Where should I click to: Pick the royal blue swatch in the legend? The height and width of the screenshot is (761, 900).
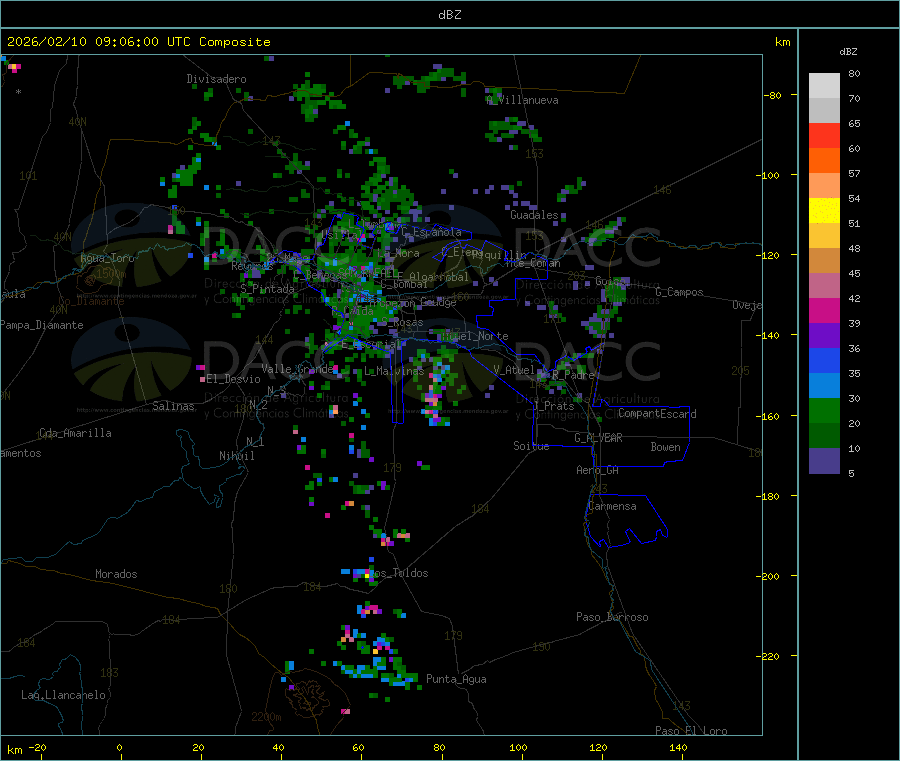pos(824,360)
